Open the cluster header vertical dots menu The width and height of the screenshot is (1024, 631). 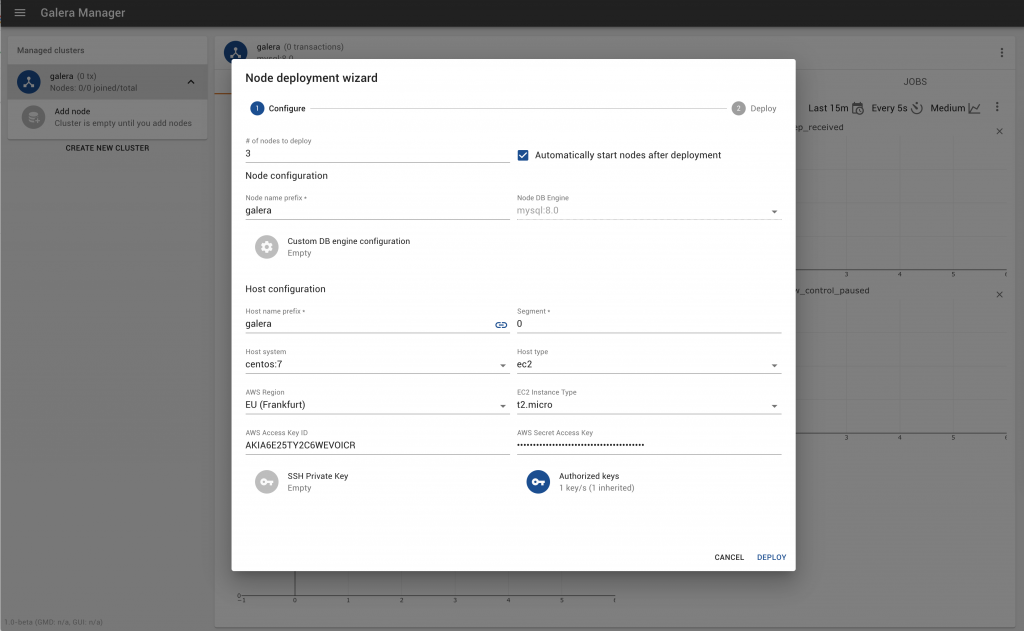[x=1002, y=53]
